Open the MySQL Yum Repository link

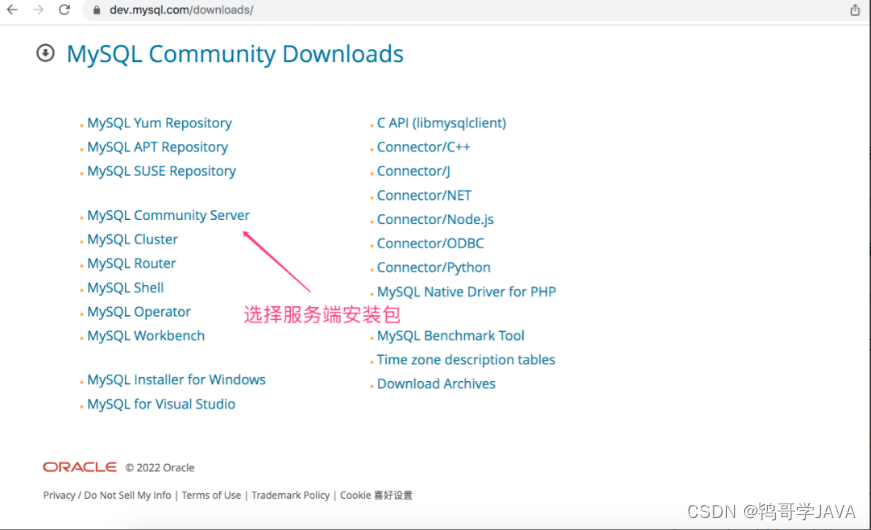[x=159, y=123]
